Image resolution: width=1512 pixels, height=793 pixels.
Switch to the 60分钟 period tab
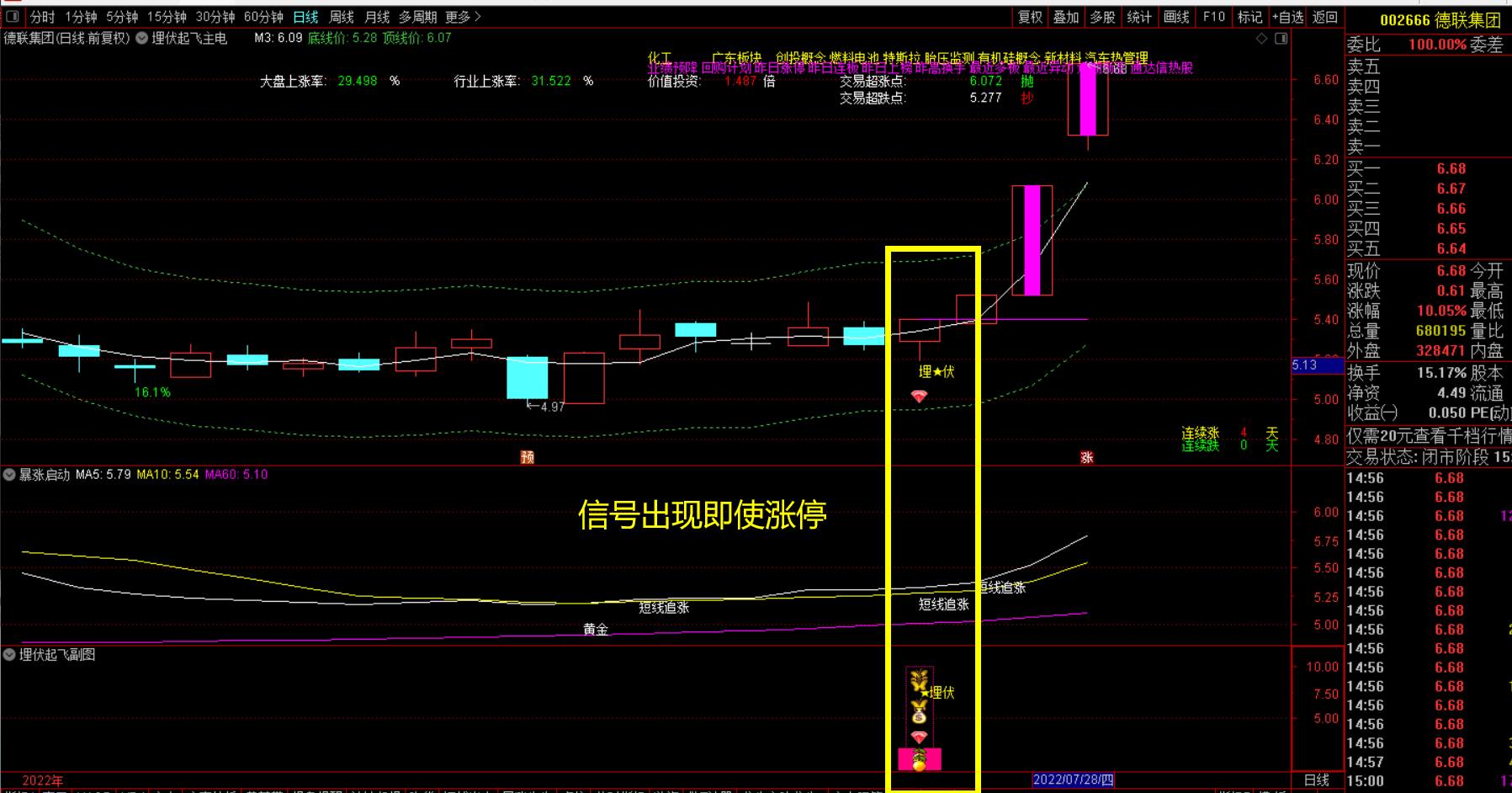click(x=263, y=17)
